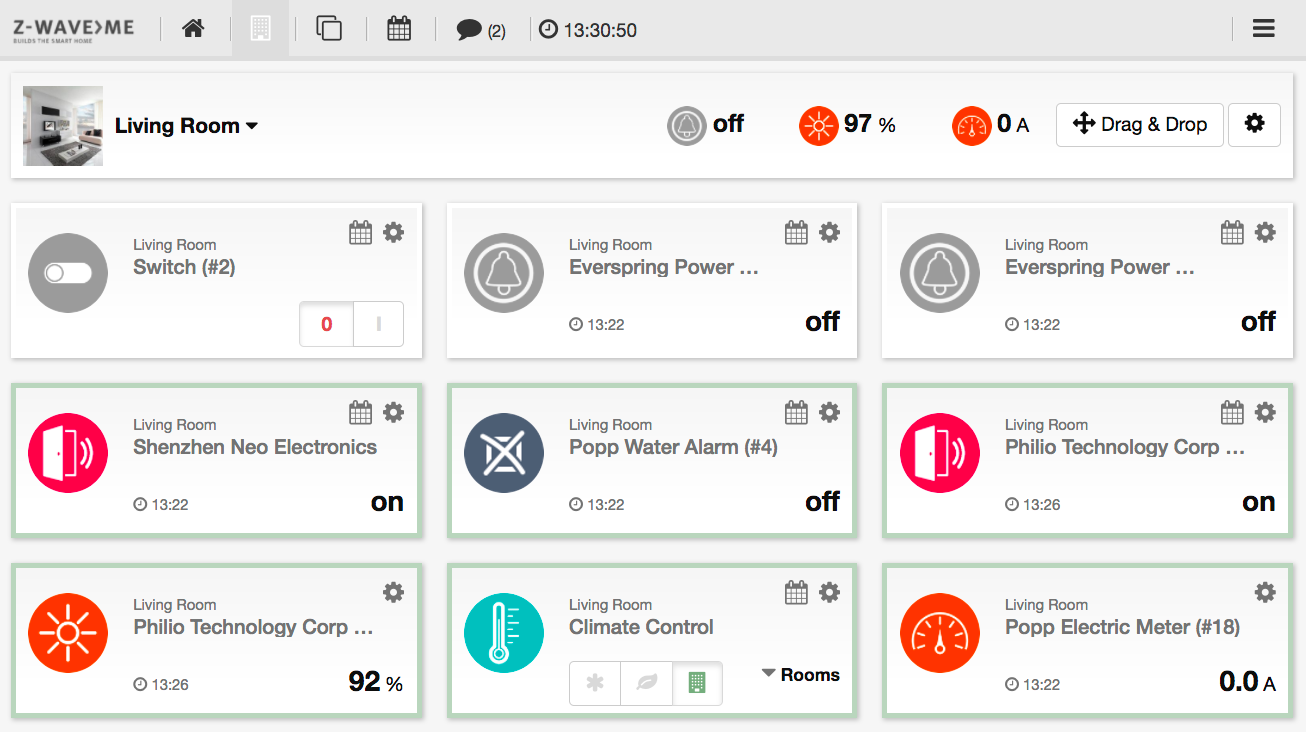Turn Switch (#2) on with I button
Screen dimensions: 1306x732
tap(378, 324)
